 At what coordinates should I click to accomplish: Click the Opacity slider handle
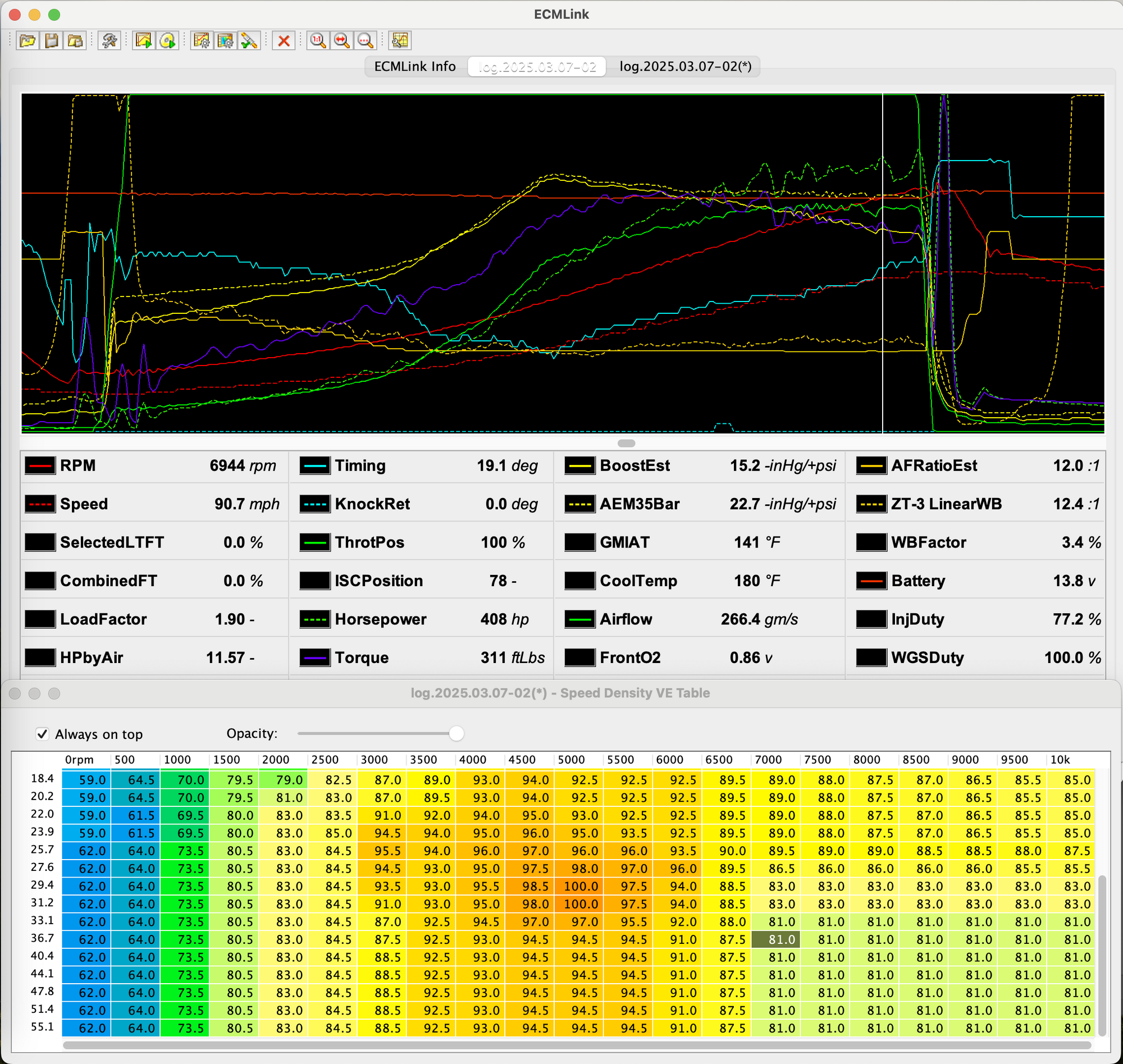coord(456,733)
